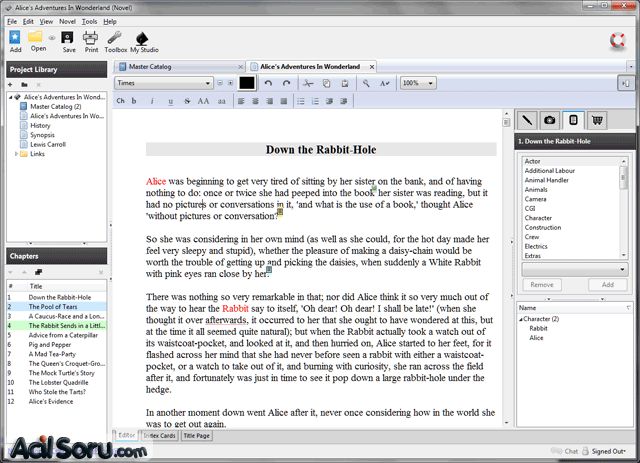Open the Signed Out status dropdown
Screen dimensions: 640x463
tap(607, 451)
